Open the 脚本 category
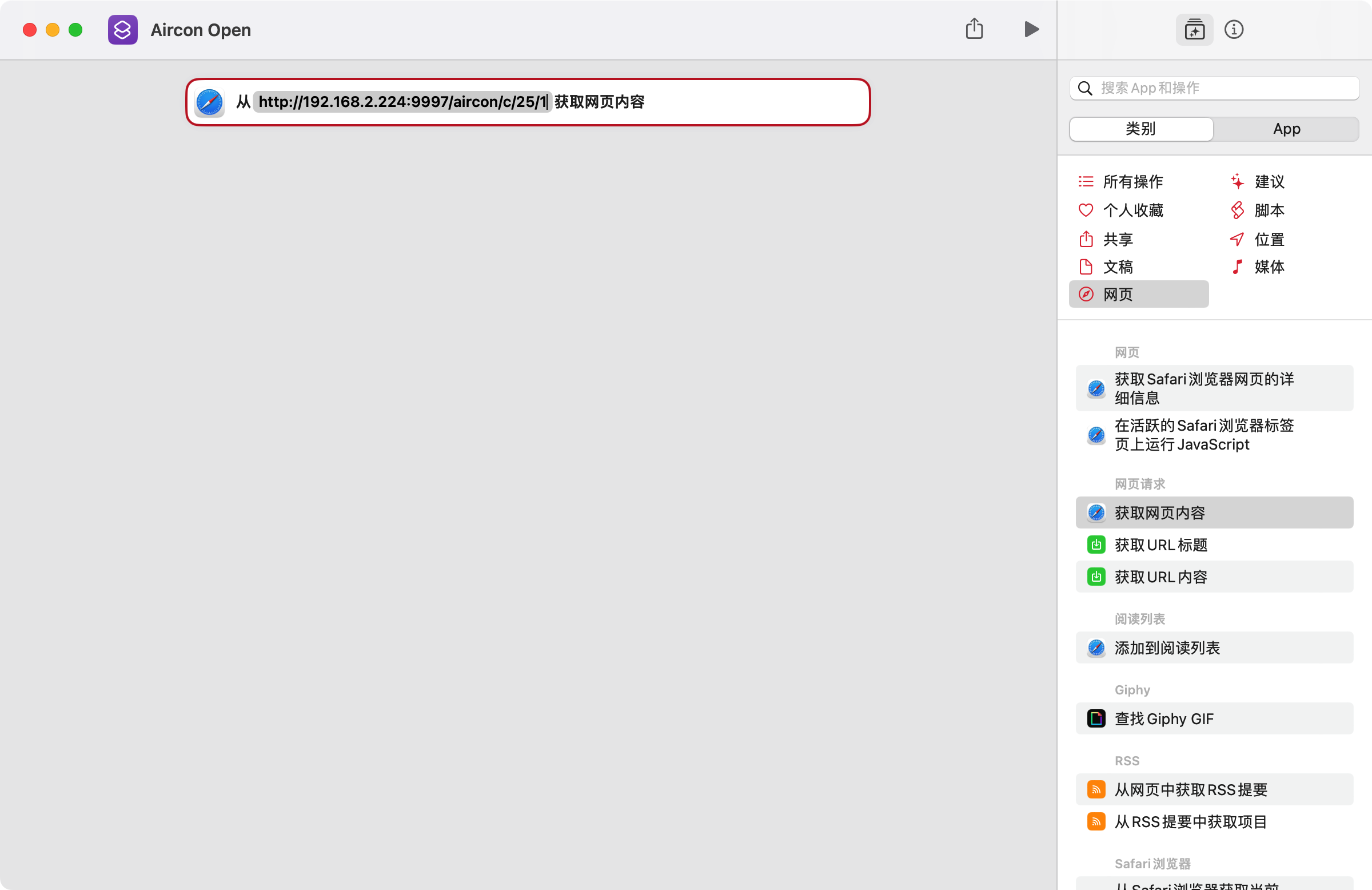1372x890 pixels. pyautogui.click(x=1269, y=210)
